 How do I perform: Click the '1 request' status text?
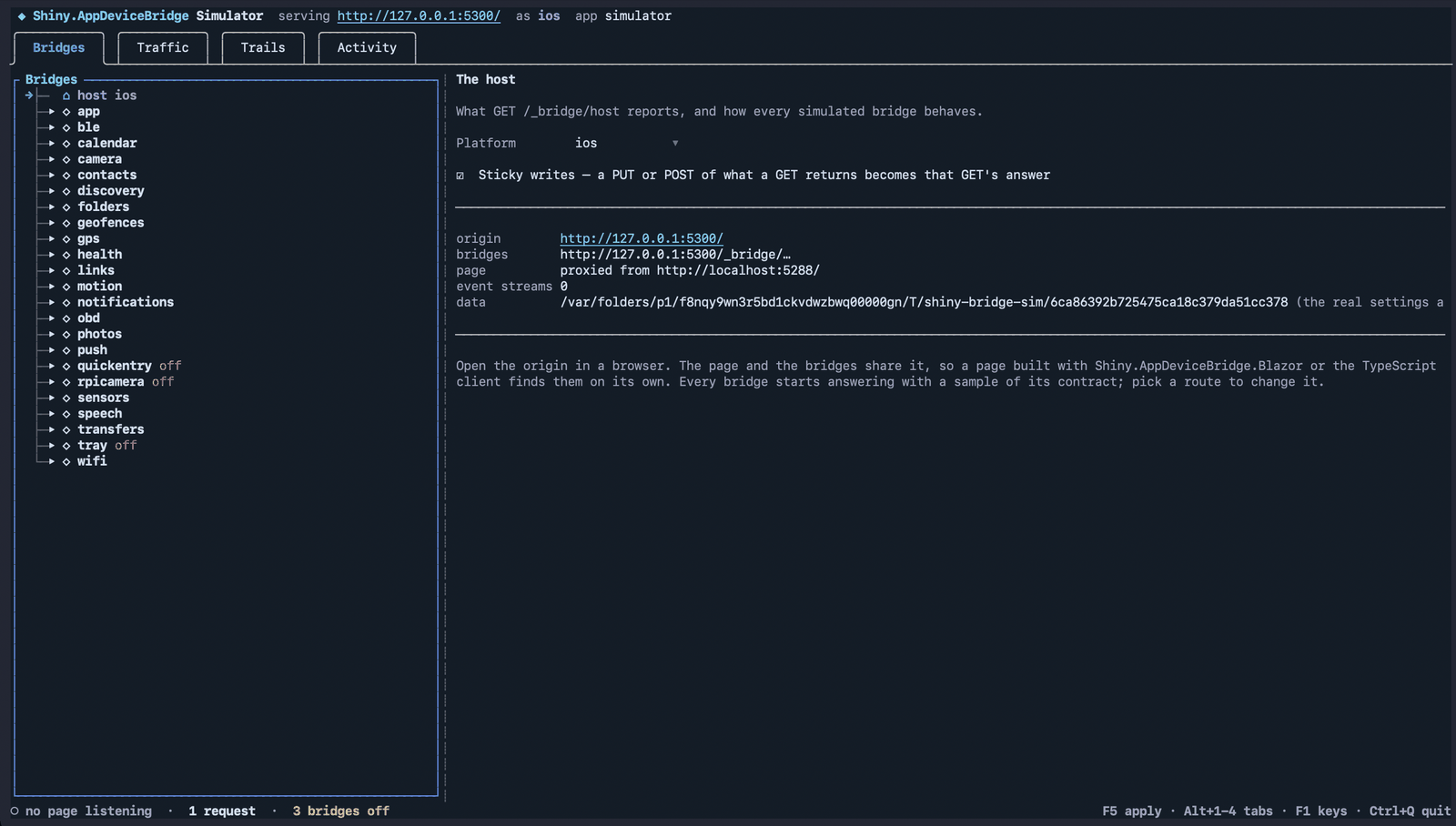[222, 811]
